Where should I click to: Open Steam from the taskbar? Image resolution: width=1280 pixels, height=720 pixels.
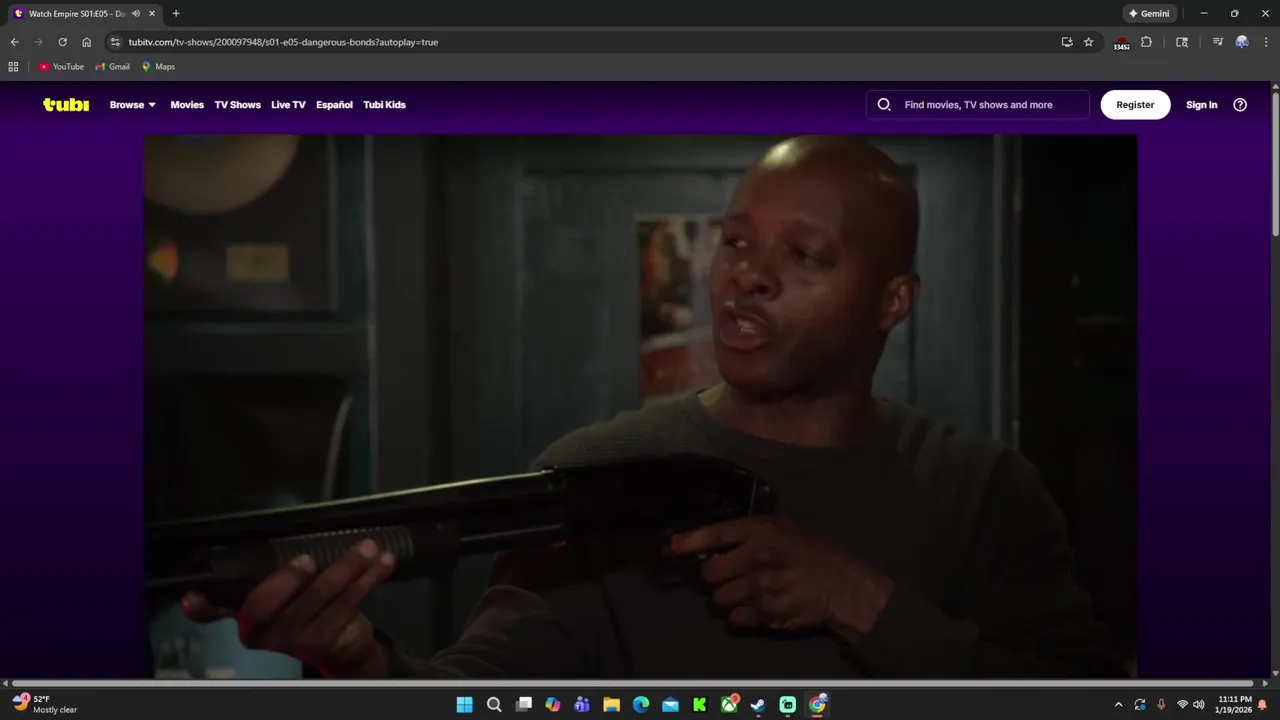pyautogui.click(x=758, y=705)
